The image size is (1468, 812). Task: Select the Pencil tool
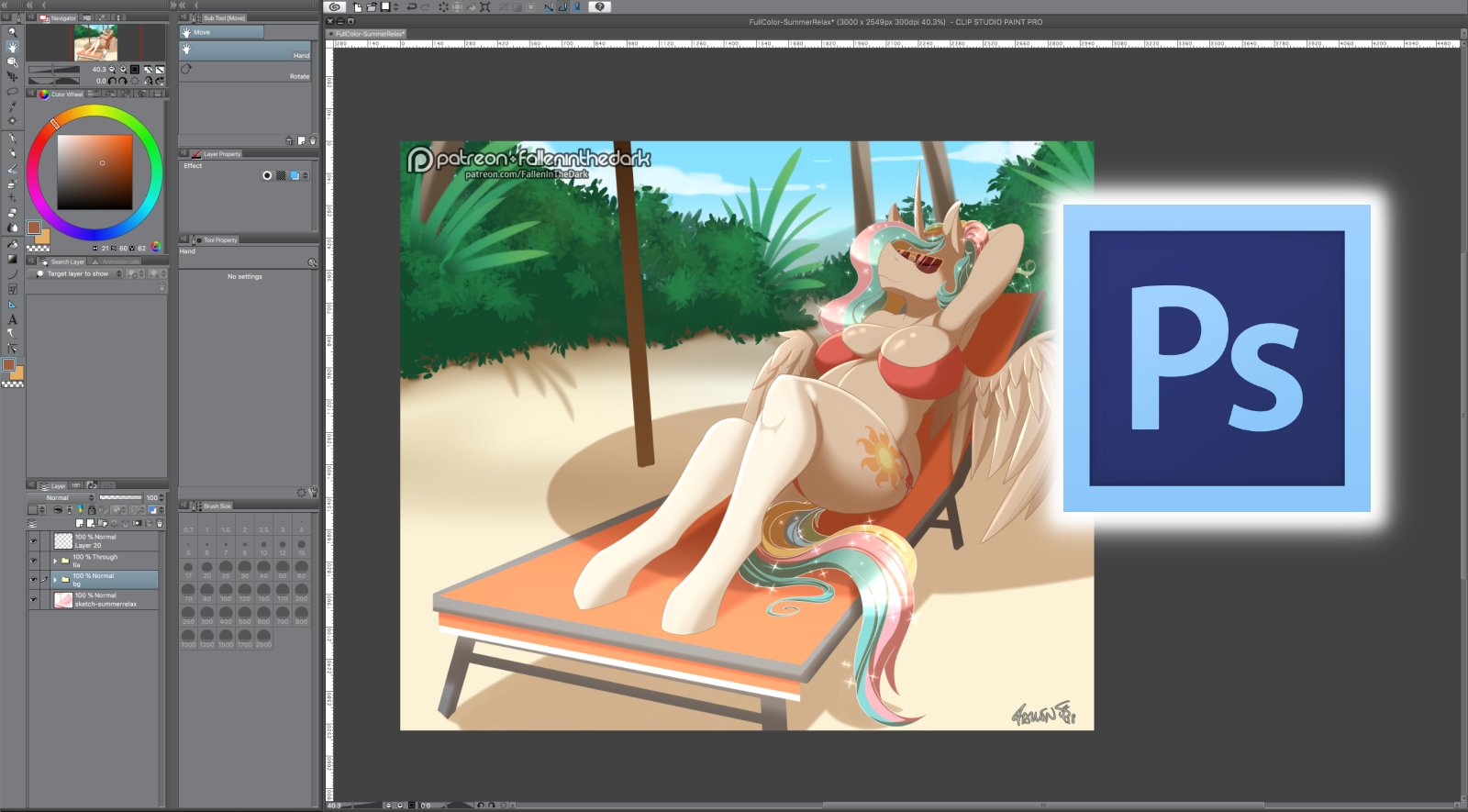(x=12, y=153)
